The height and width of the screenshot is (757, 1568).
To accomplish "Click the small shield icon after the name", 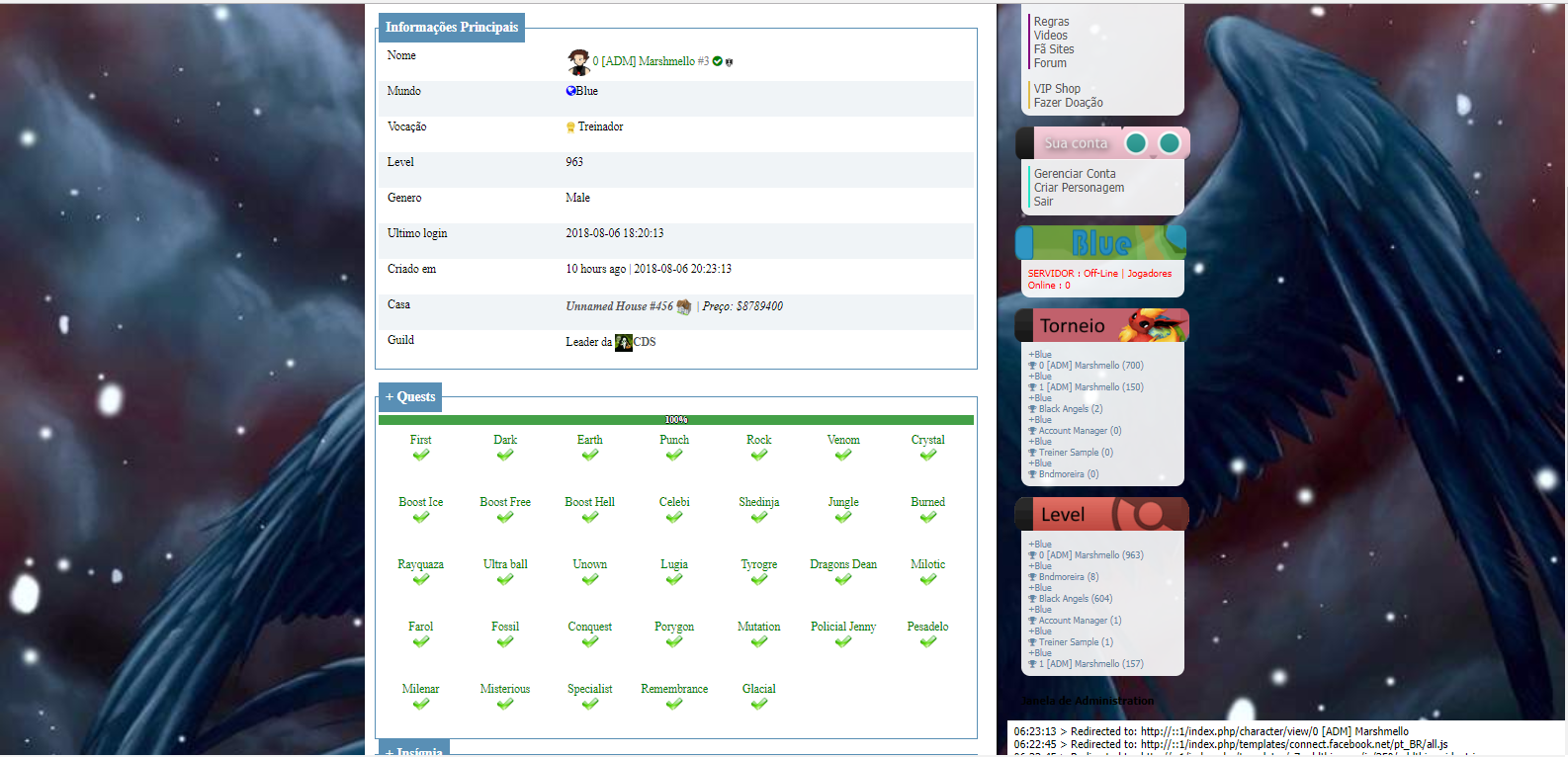I will tap(729, 62).
